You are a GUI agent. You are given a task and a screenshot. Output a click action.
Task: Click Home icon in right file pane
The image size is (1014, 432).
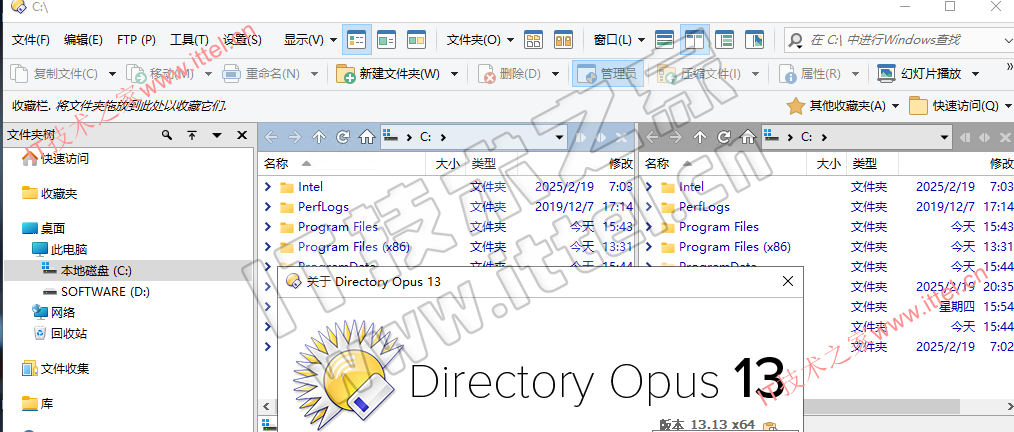click(x=748, y=137)
